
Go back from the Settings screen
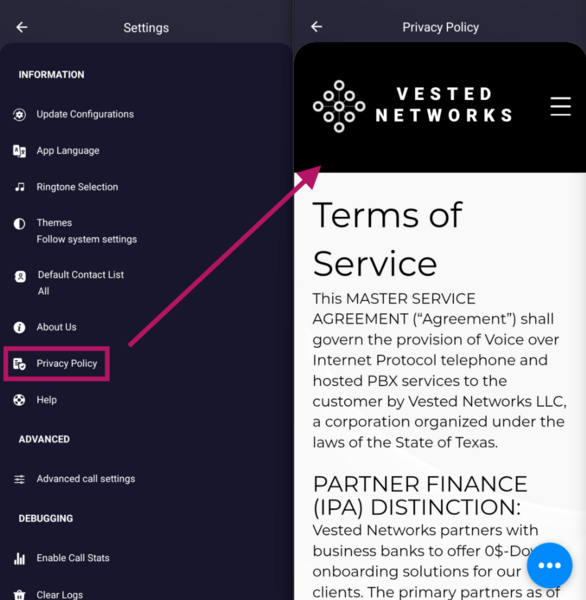coord(22,27)
